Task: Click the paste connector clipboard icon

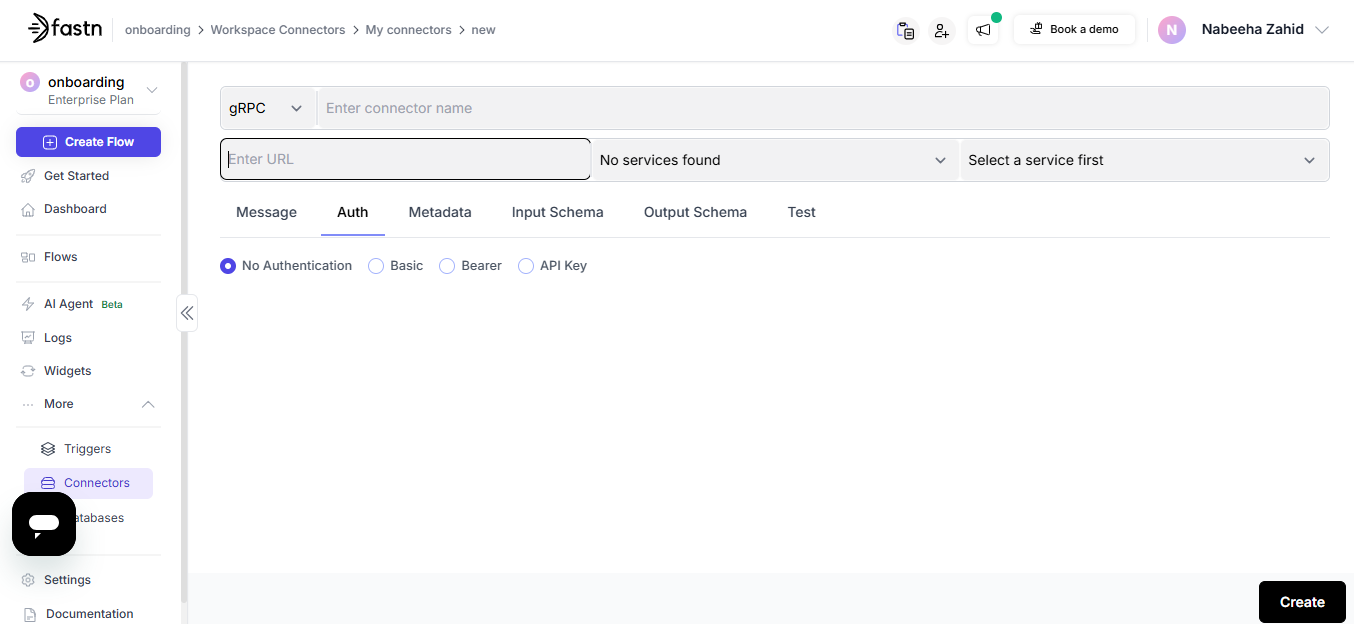Action: (905, 30)
